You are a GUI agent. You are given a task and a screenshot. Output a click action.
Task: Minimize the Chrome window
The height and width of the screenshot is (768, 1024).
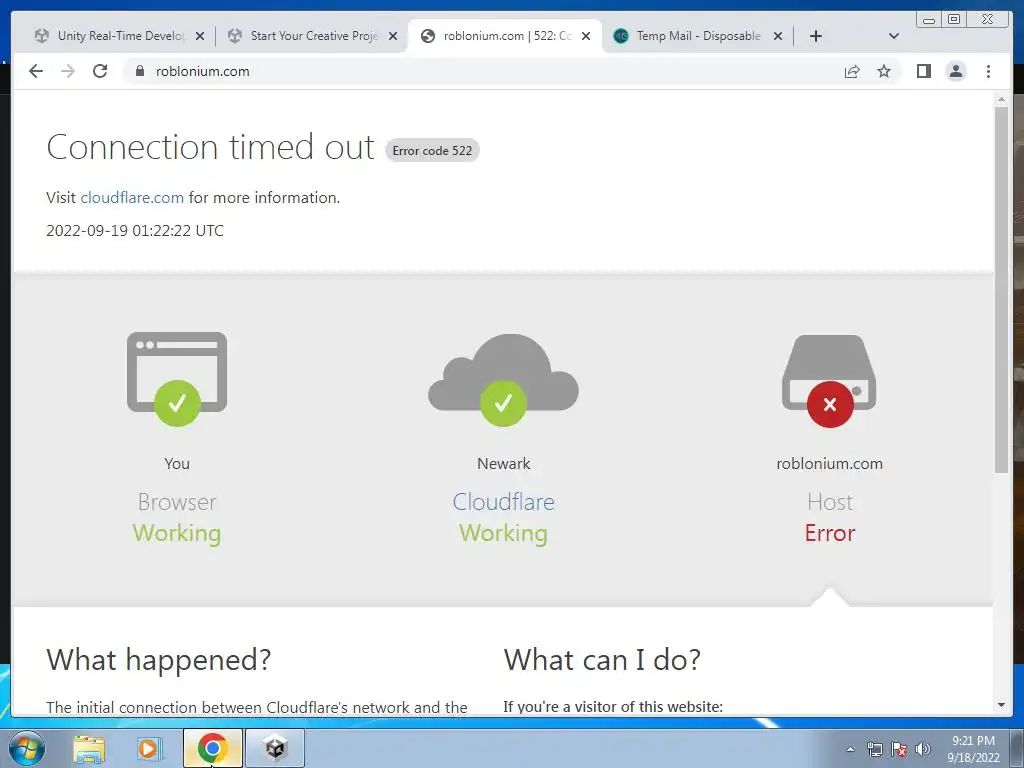point(929,20)
